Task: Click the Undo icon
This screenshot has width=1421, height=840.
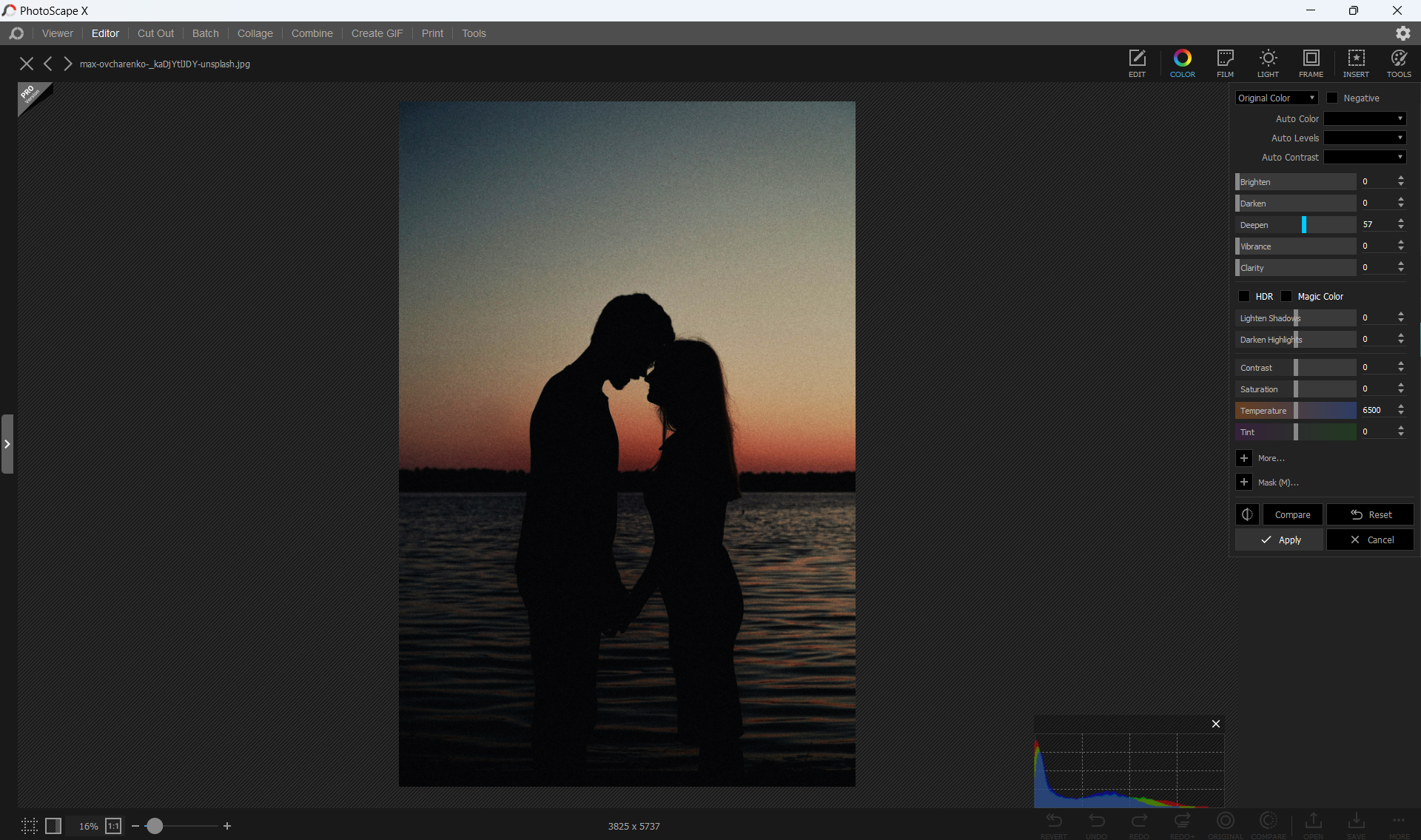Action: click(x=1097, y=821)
